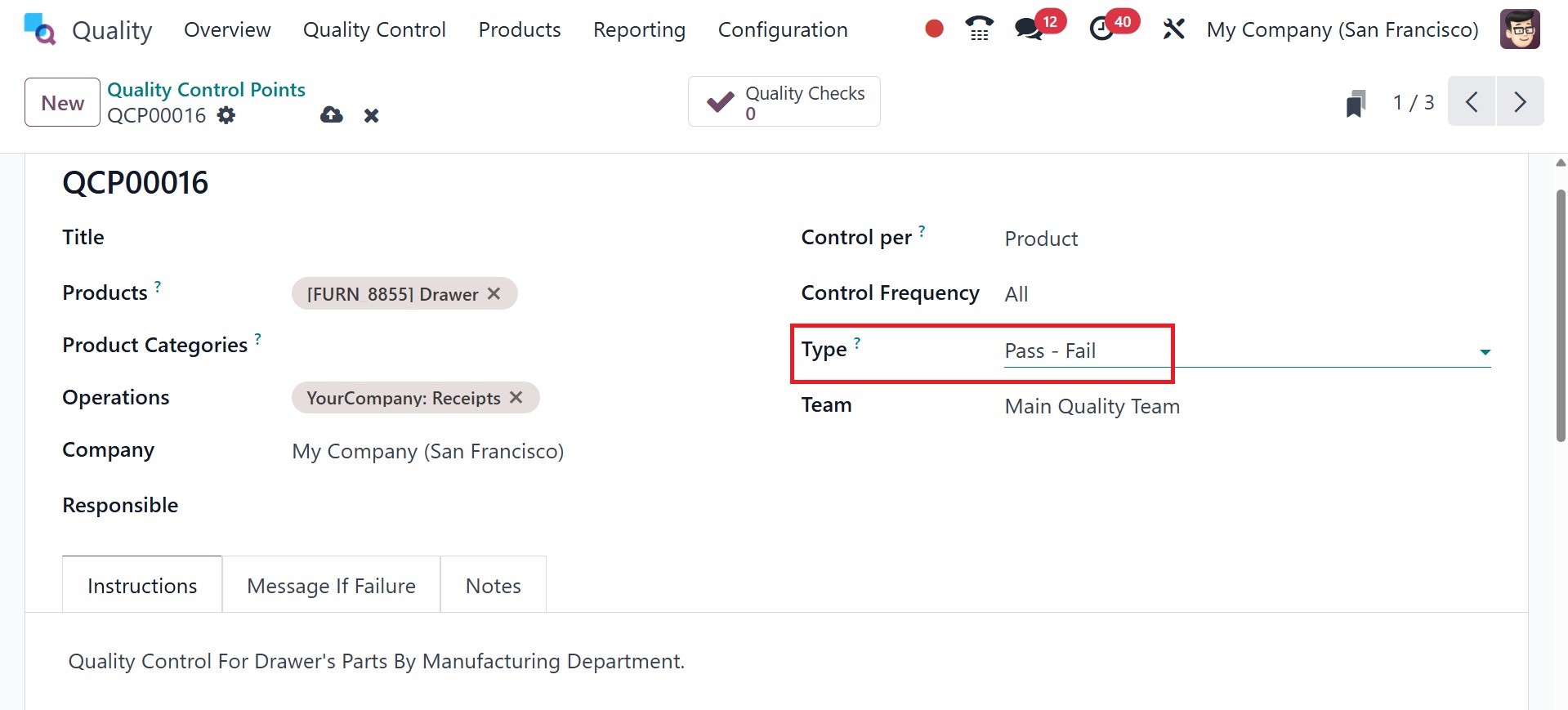Expand the Type dropdown arrow
This screenshot has height=710, width=1568.
click(x=1485, y=352)
